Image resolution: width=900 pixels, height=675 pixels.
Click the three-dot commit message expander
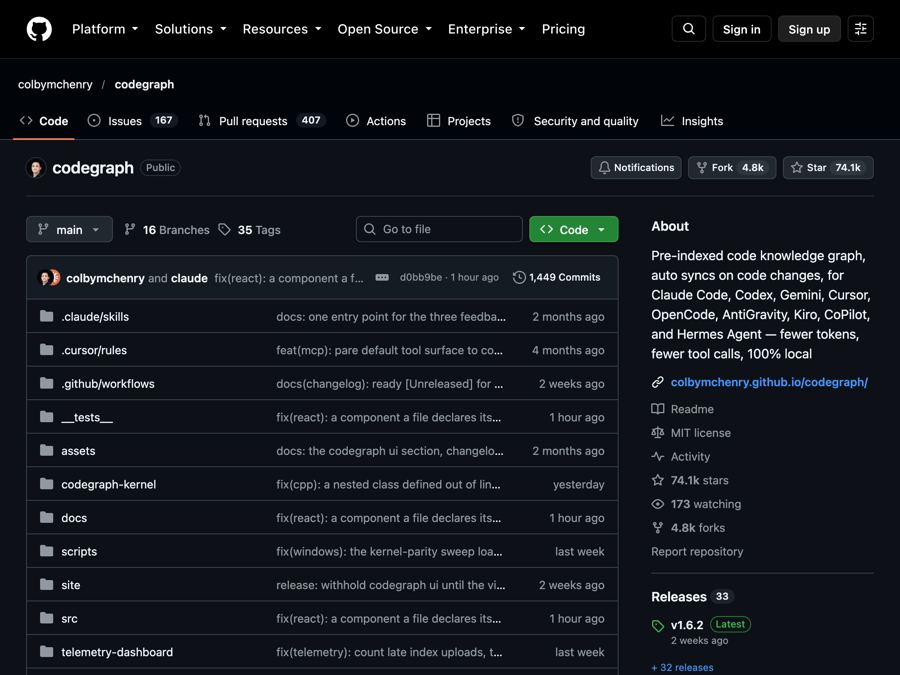[382, 278]
